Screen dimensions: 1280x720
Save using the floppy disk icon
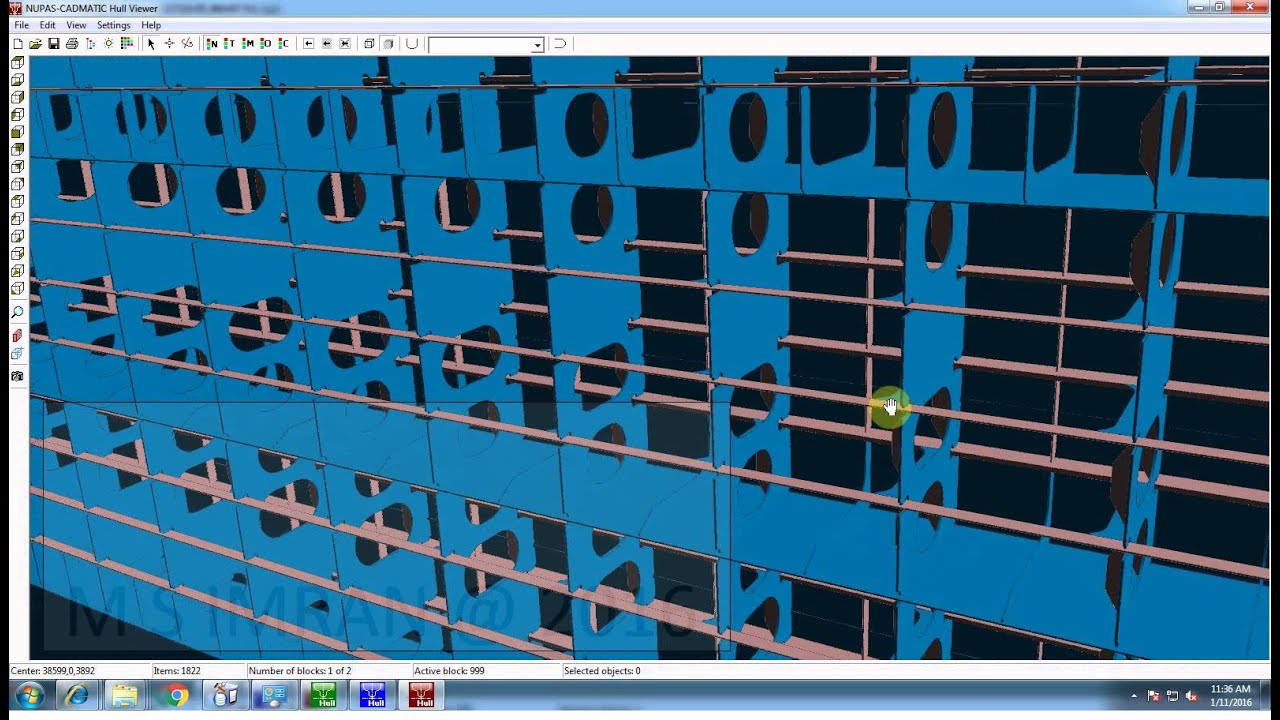coord(53,44)
